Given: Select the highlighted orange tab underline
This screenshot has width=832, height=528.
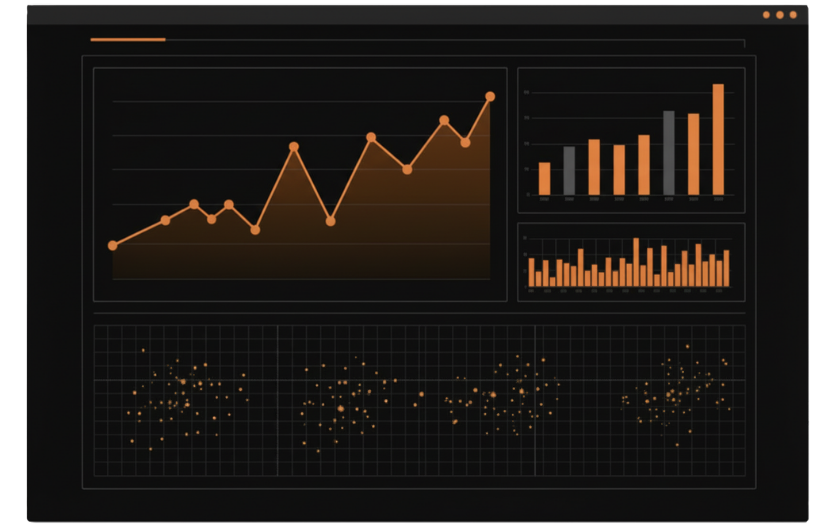Looking at the screenshot, I should [128, 40].
